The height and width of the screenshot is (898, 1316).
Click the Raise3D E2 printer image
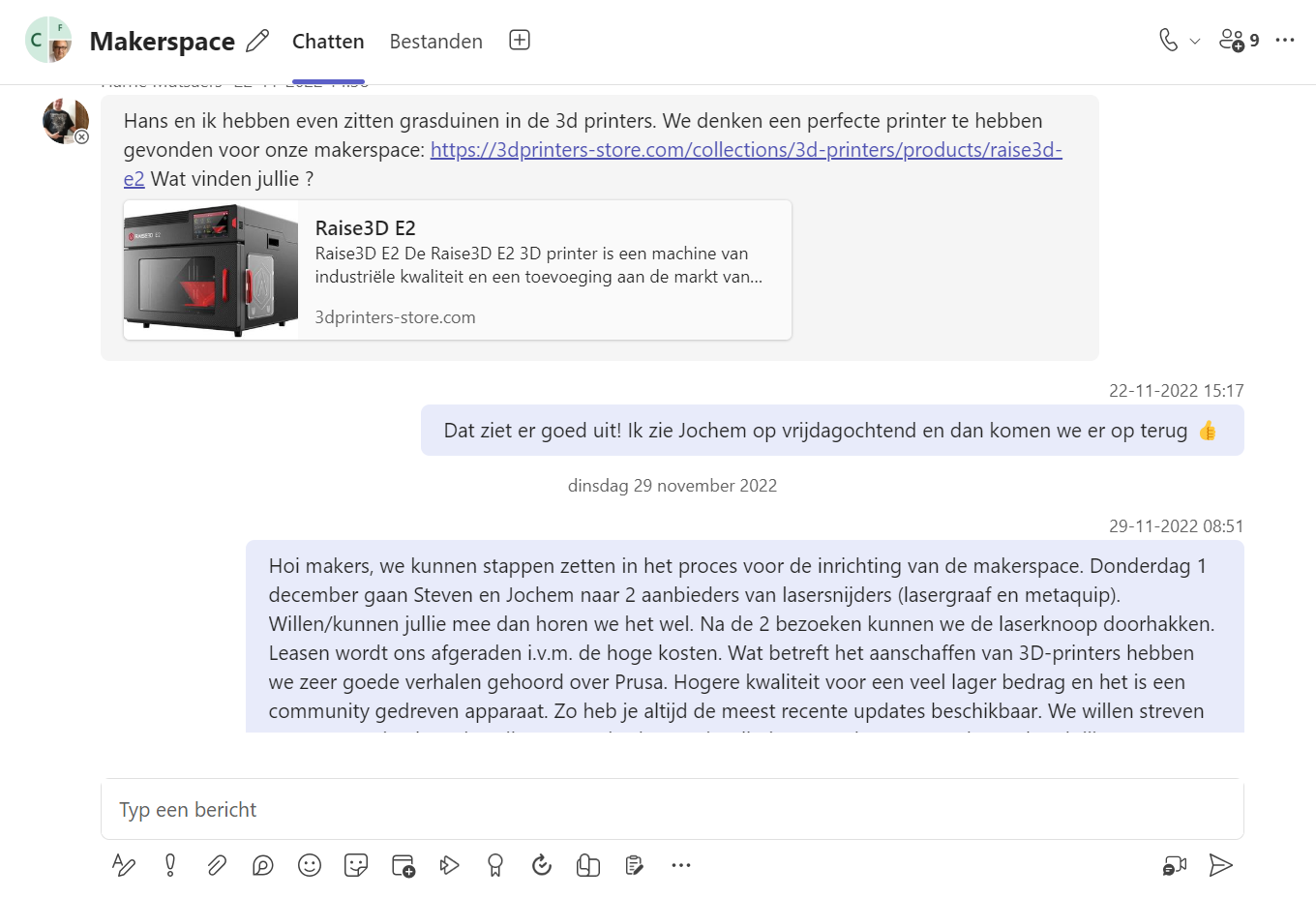click(x=211, y=270)
